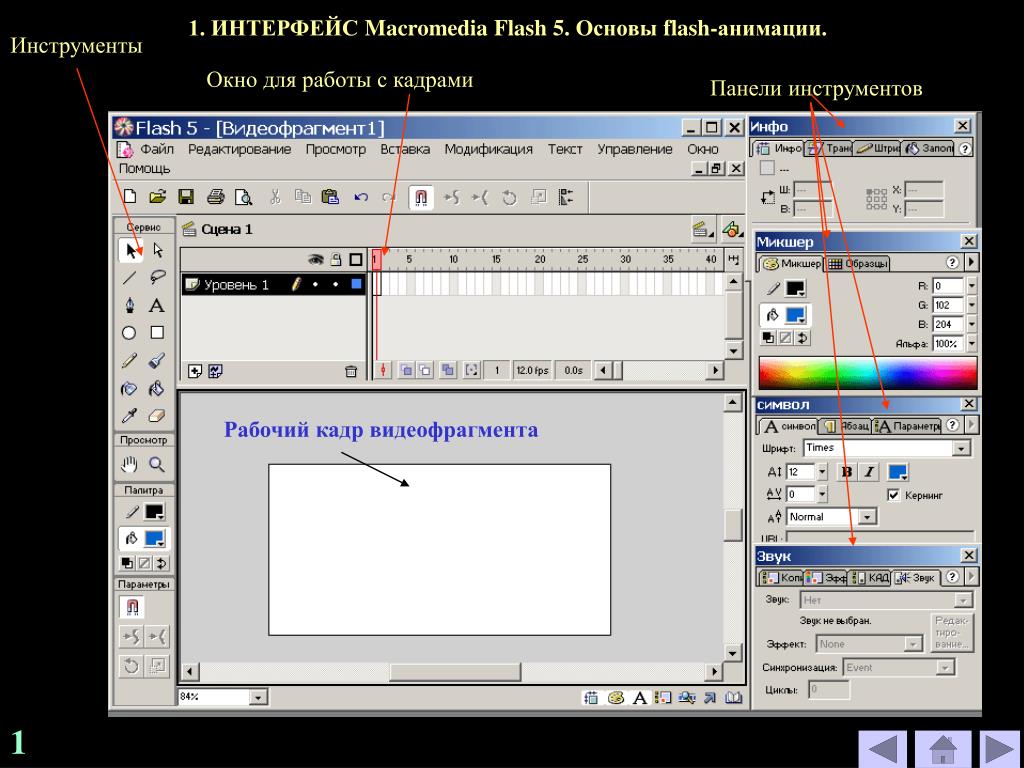Viewport: 1024px width, 768px height.
Task: Click the B value field showing 204
Action: [x=948, y=325]
